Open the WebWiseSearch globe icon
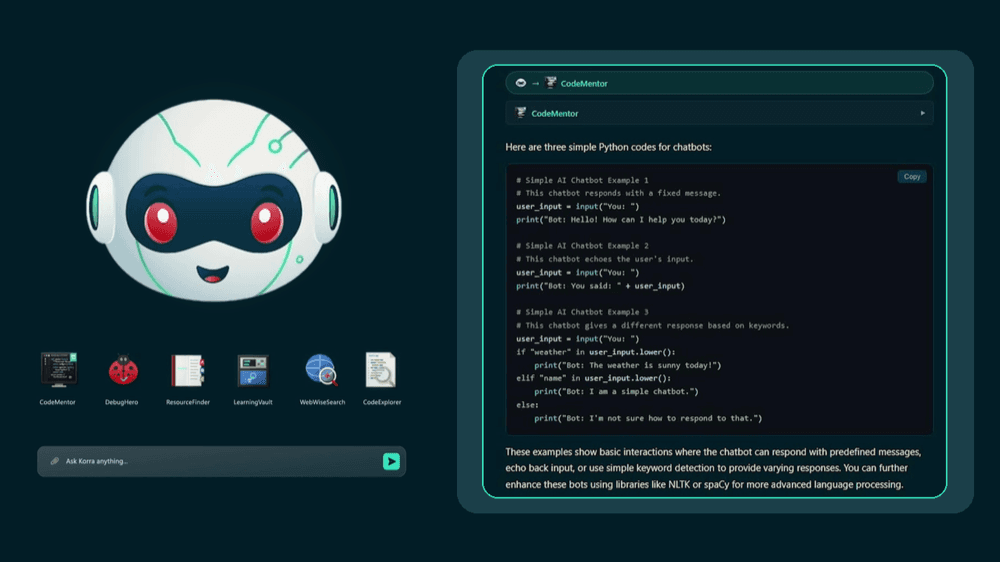The height and width of the screenshot is (562, 1000). pyautogui.click(x=321, y=369)
